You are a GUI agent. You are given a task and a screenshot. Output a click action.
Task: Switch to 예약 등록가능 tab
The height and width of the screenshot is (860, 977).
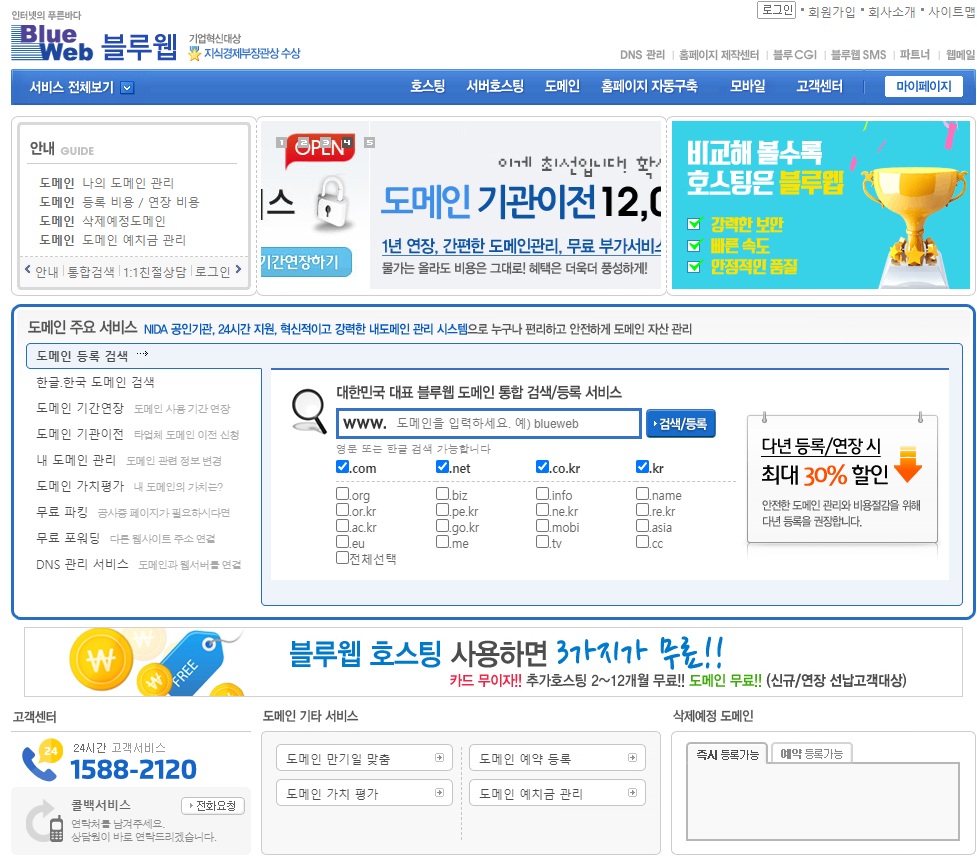click(x=812, y=753)
